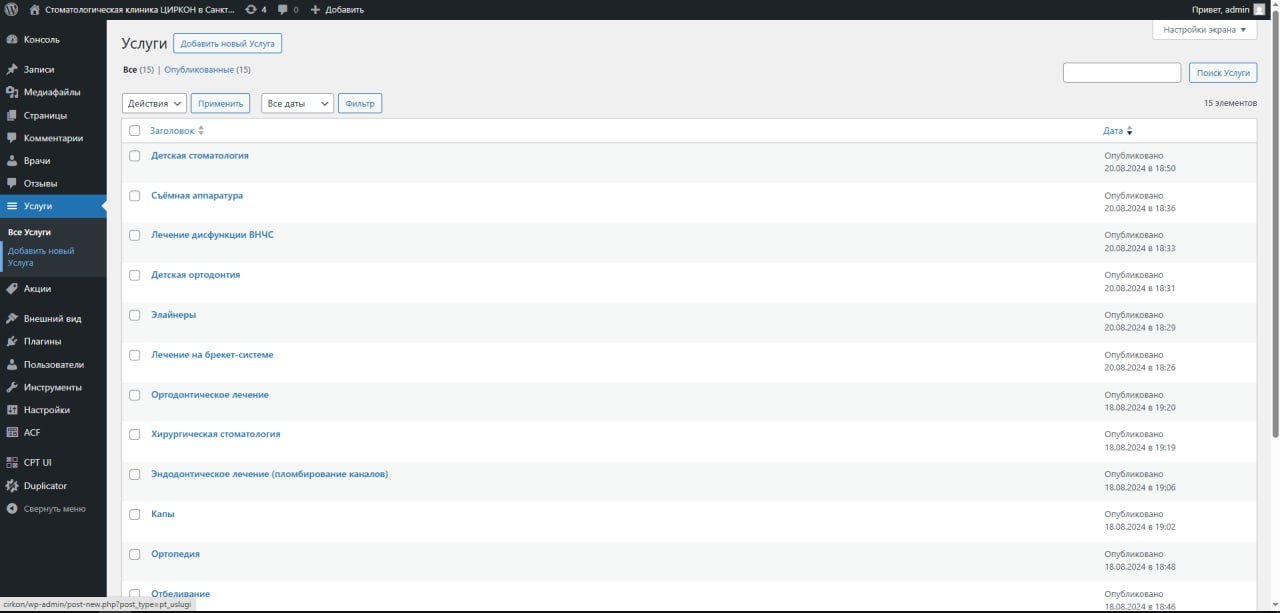The image size is (1280, 613).
Task: Click the Пользователи user icon
Action: [x=12, y=365]
